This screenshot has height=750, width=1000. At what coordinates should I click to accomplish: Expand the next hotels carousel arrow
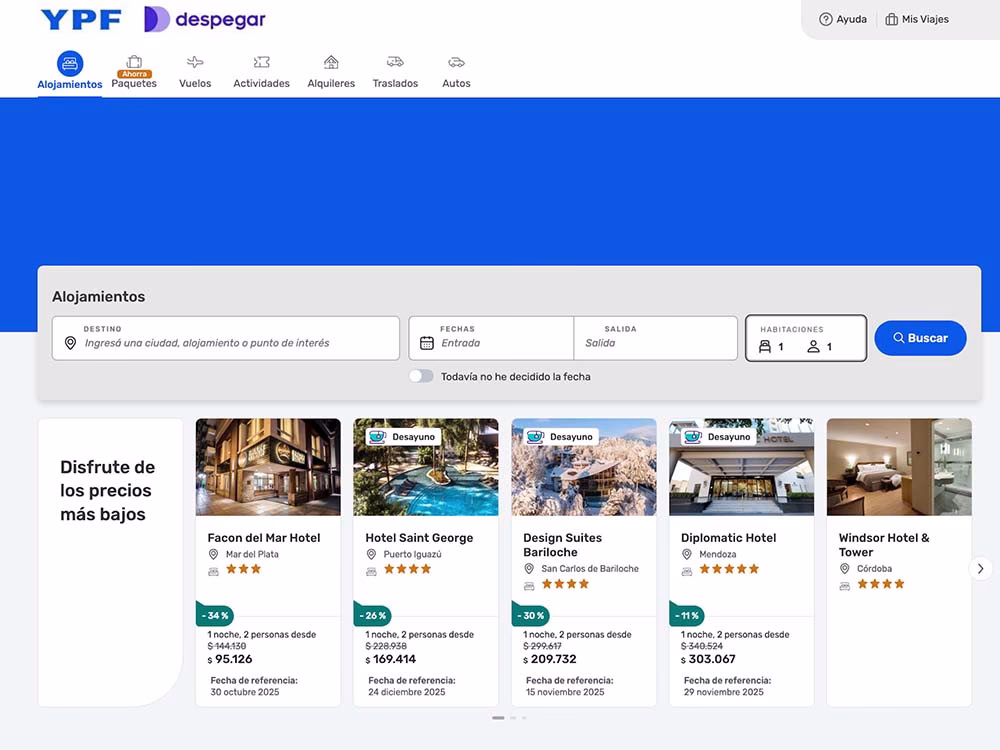tap(981, 568)
